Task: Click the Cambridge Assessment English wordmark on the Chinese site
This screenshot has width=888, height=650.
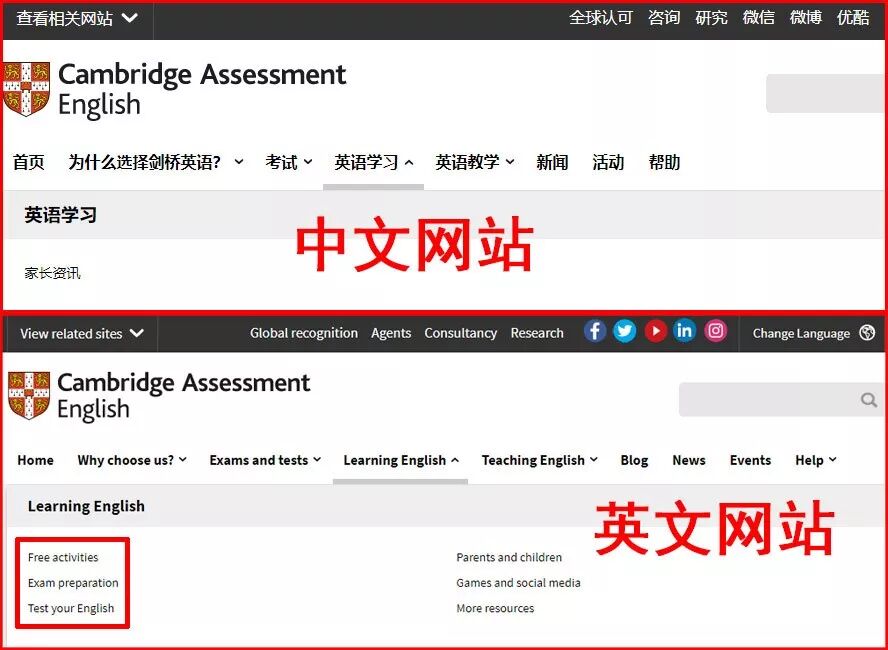Action: (x=202, y=91)
